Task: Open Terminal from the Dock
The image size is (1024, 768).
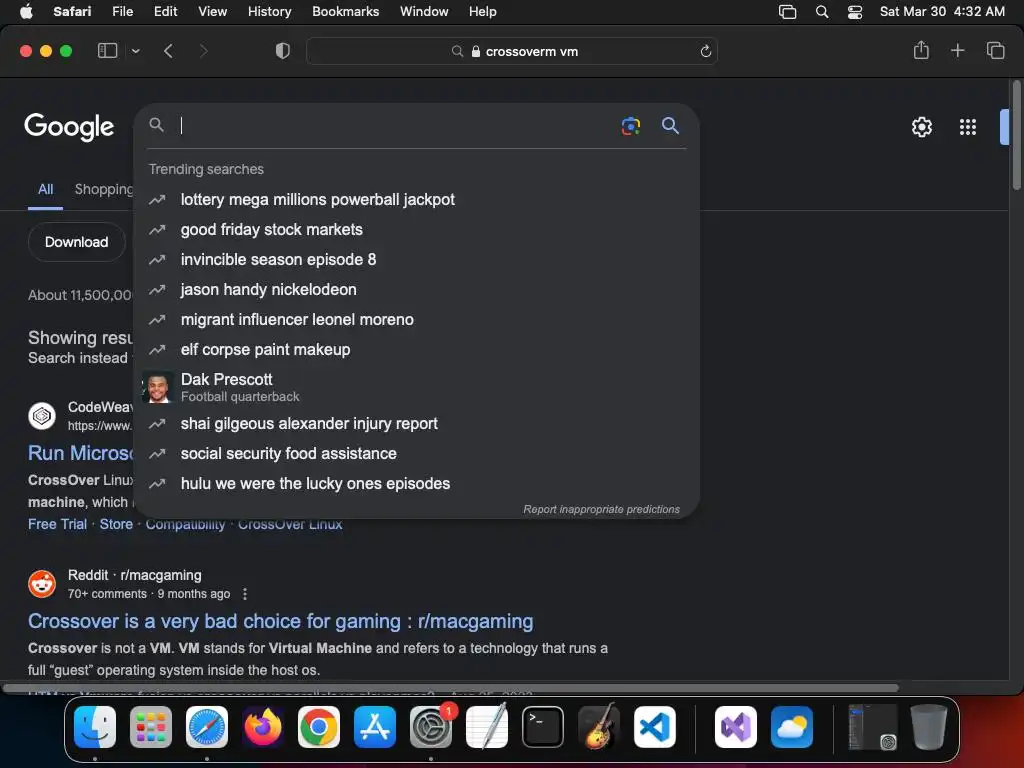Action: (x=543, y=727)
